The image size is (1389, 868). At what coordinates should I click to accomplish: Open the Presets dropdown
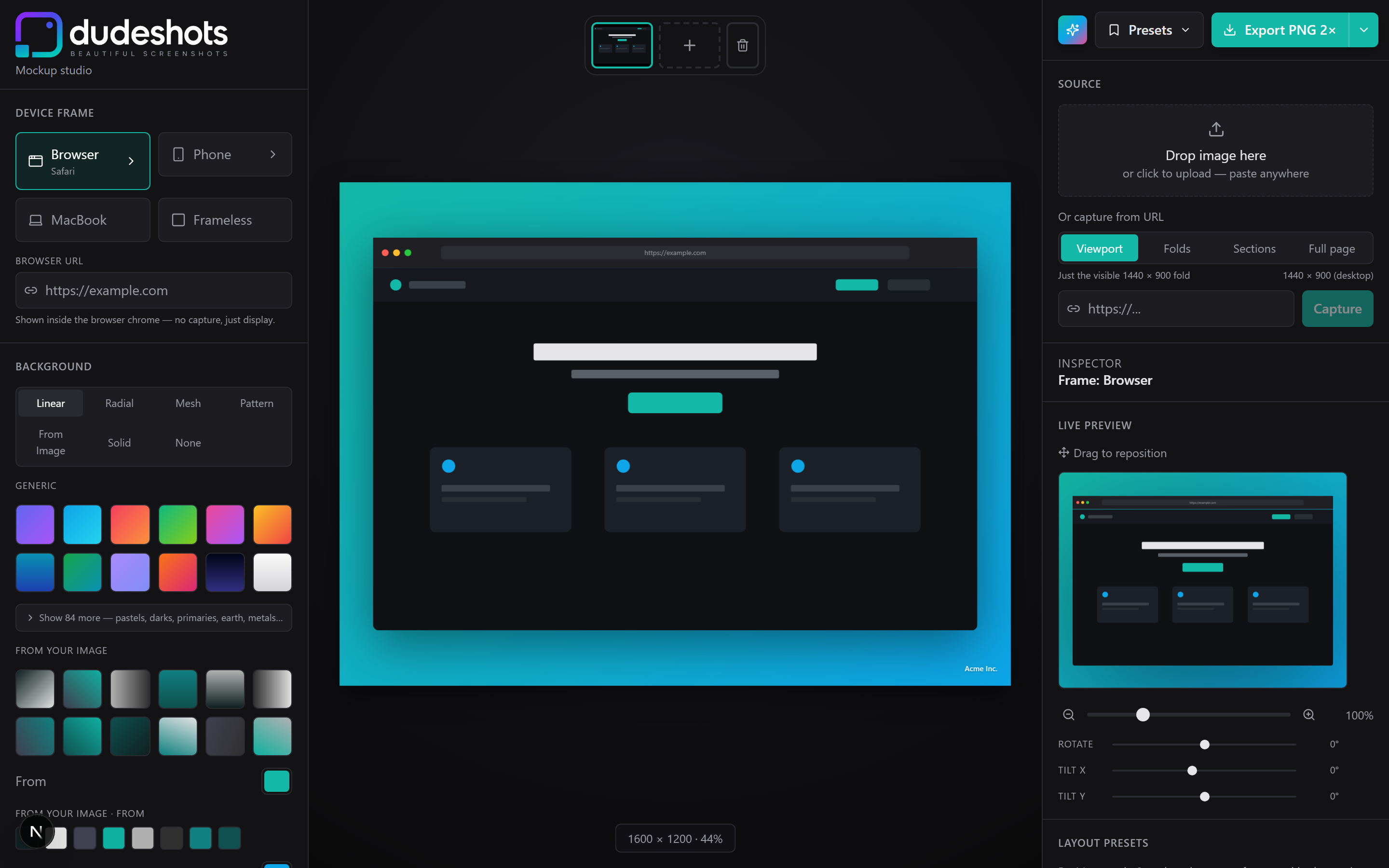tap(1148, 30)
